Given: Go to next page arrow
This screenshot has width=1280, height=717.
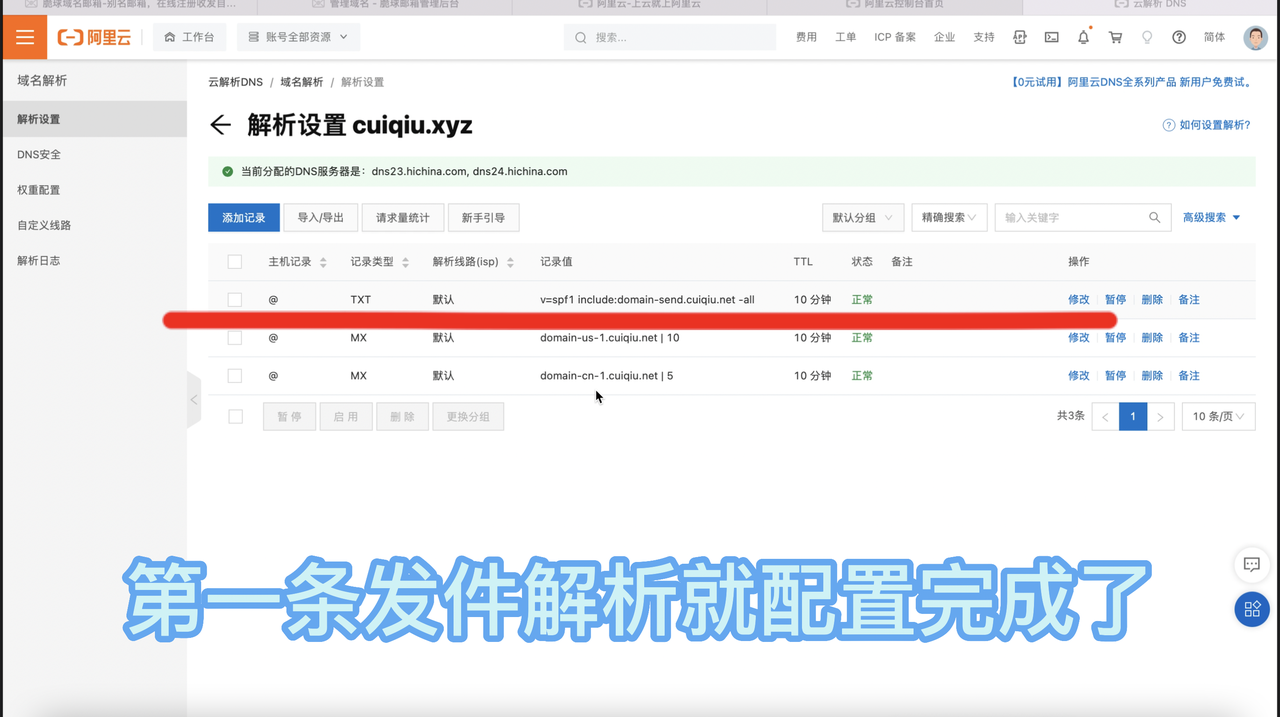Looking at the screenshot, I should tap(1160, 416).
